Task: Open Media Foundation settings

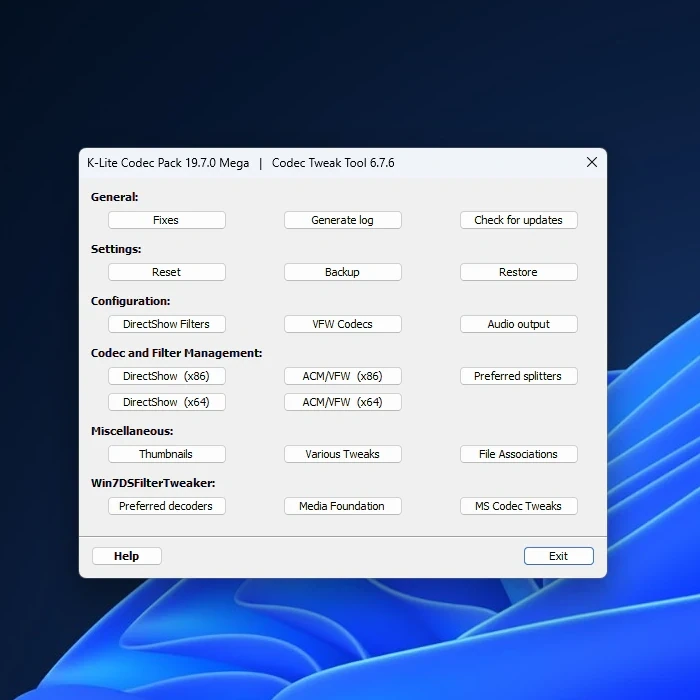Action: coord(342,506)
